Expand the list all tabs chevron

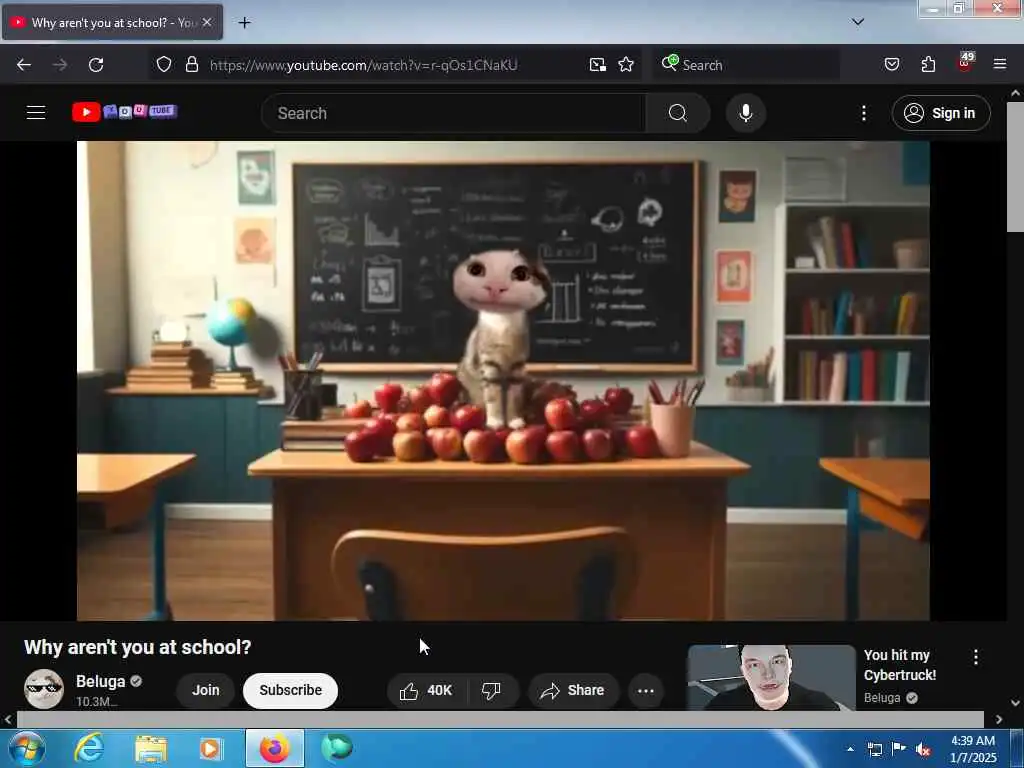point(858,22)
